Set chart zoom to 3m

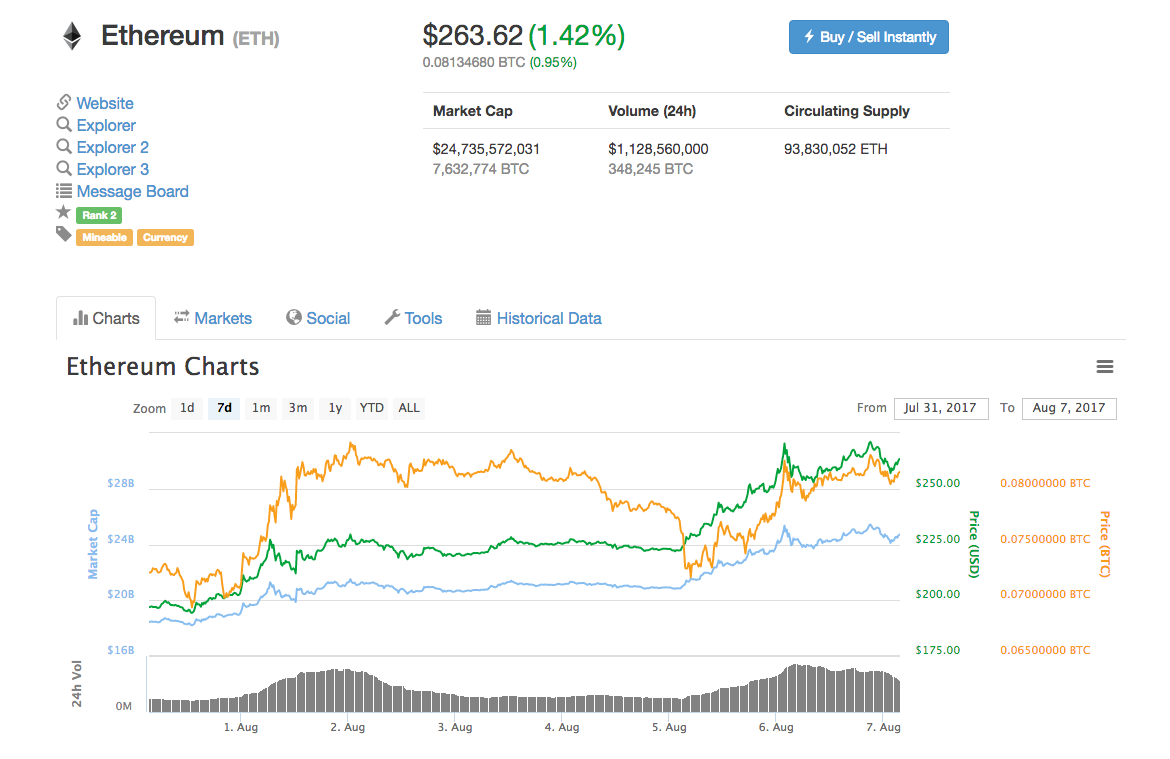pos(298,408)
